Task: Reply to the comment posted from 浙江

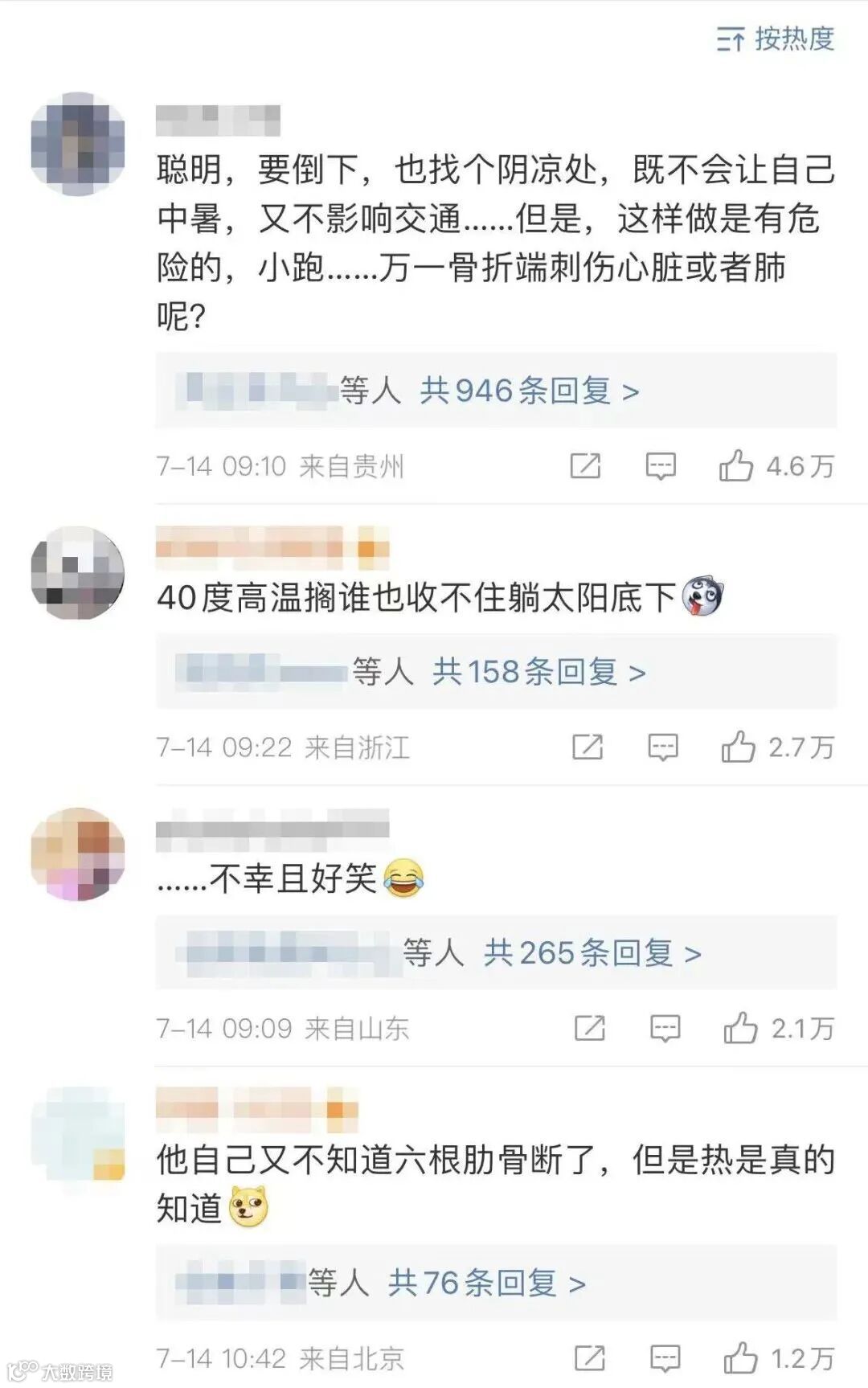Action: click(663, 747)
